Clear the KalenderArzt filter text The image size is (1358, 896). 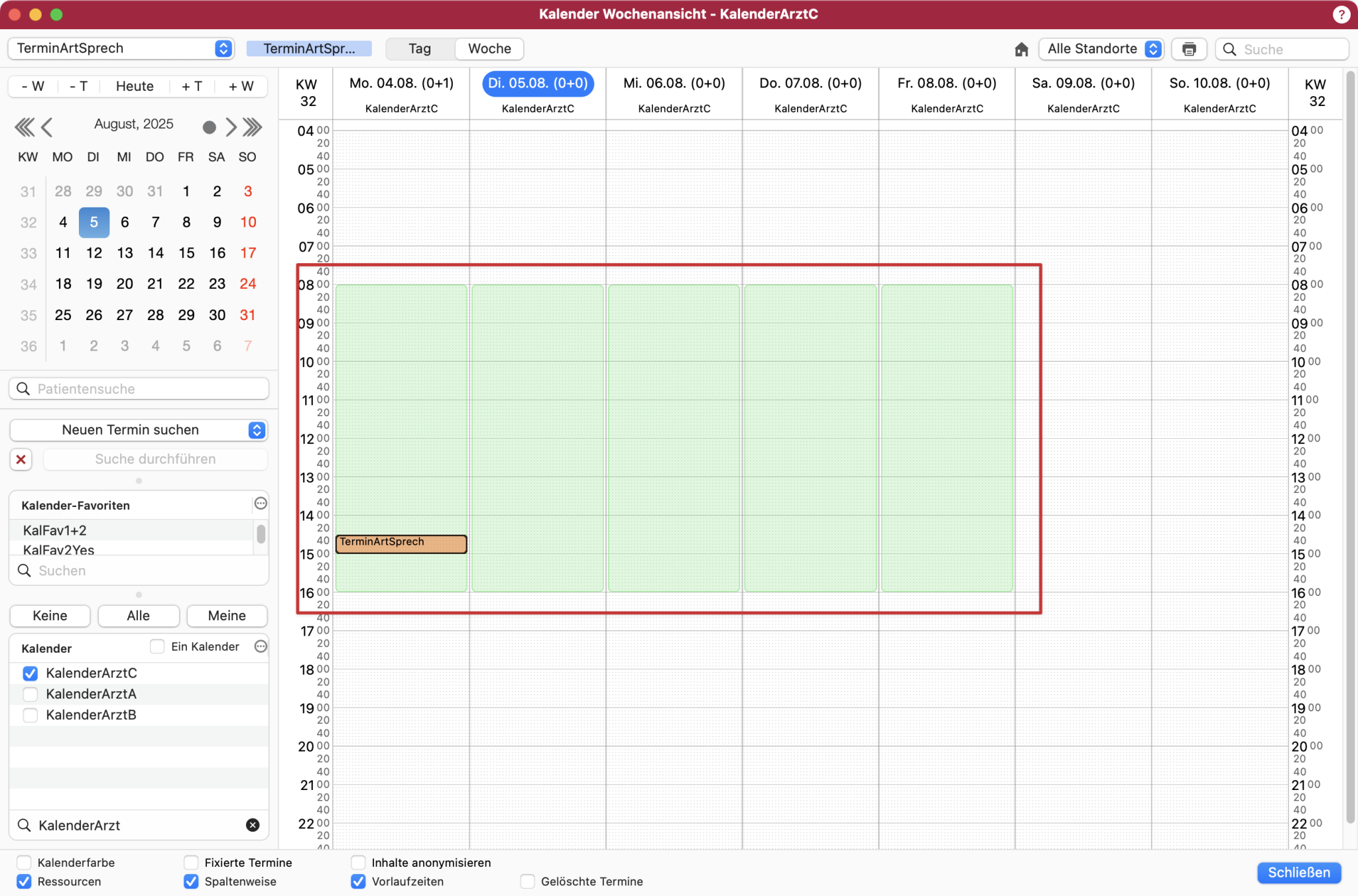(x=253, y=825)
